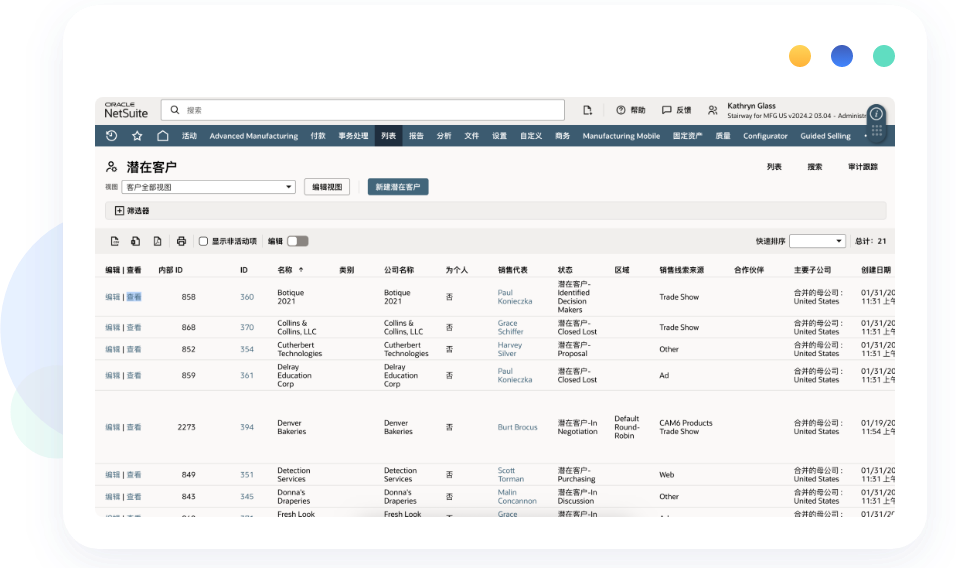Open the create new document icon
The height and width of the screenshot is (568, 956).
tap(588, 110)
